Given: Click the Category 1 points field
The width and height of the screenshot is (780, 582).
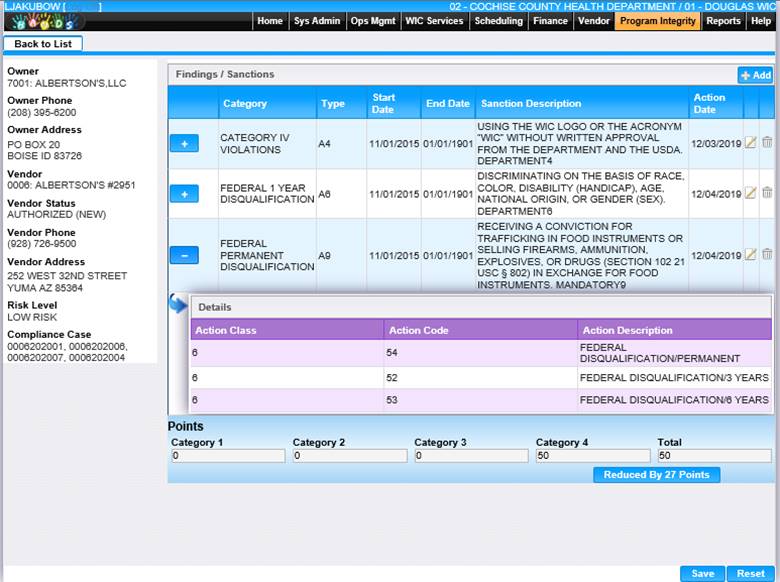Looking at the screenshot, I should point(228,456).
